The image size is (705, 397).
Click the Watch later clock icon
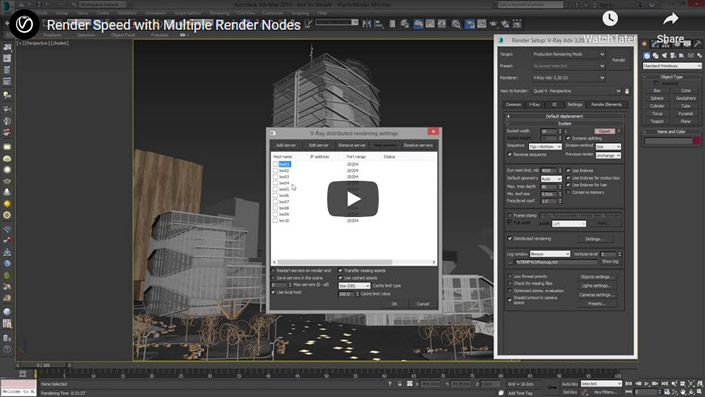point(610,18)
